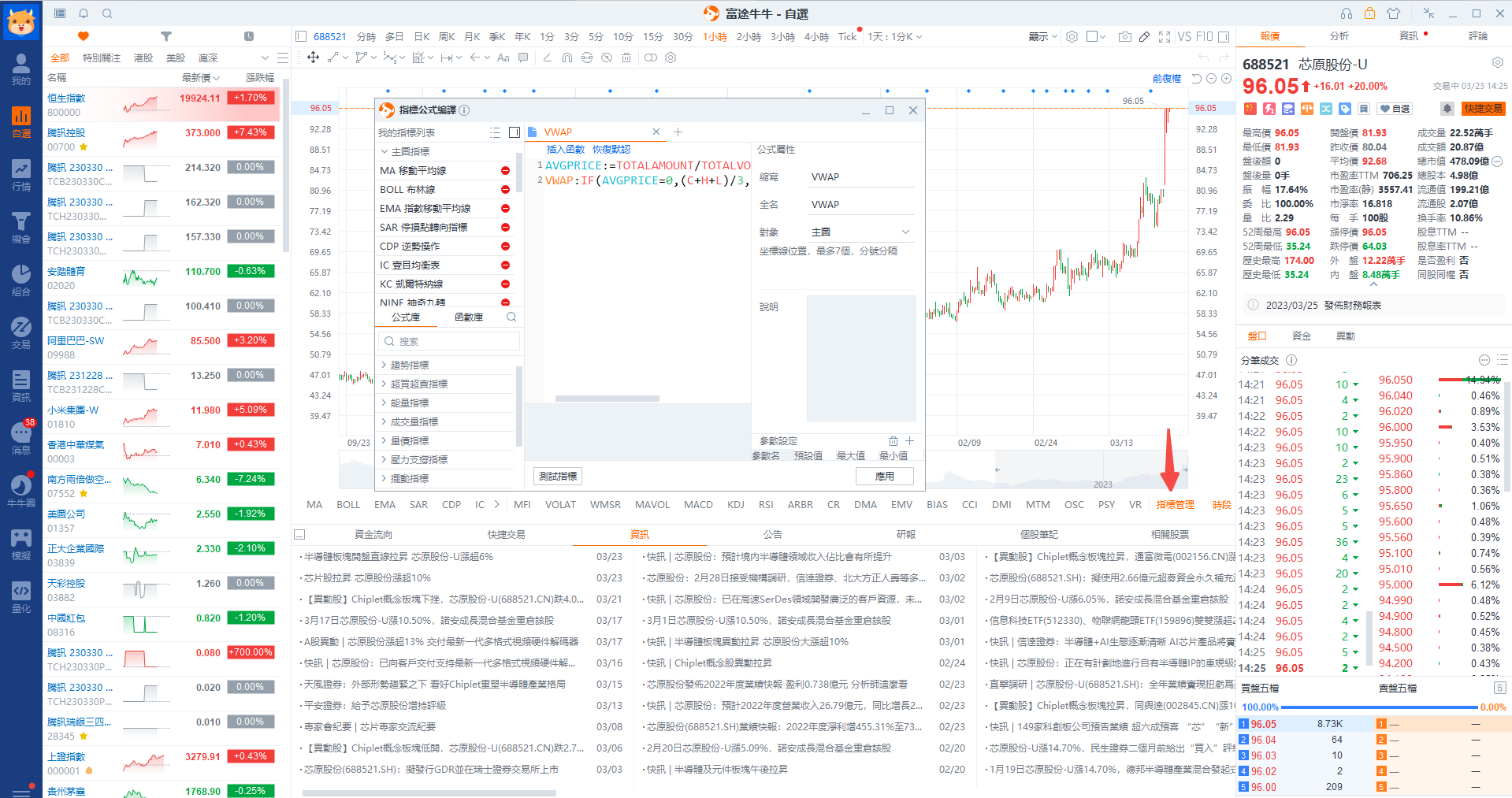Open the 行情 quotes sidebar icon

[x=21, y=175]
